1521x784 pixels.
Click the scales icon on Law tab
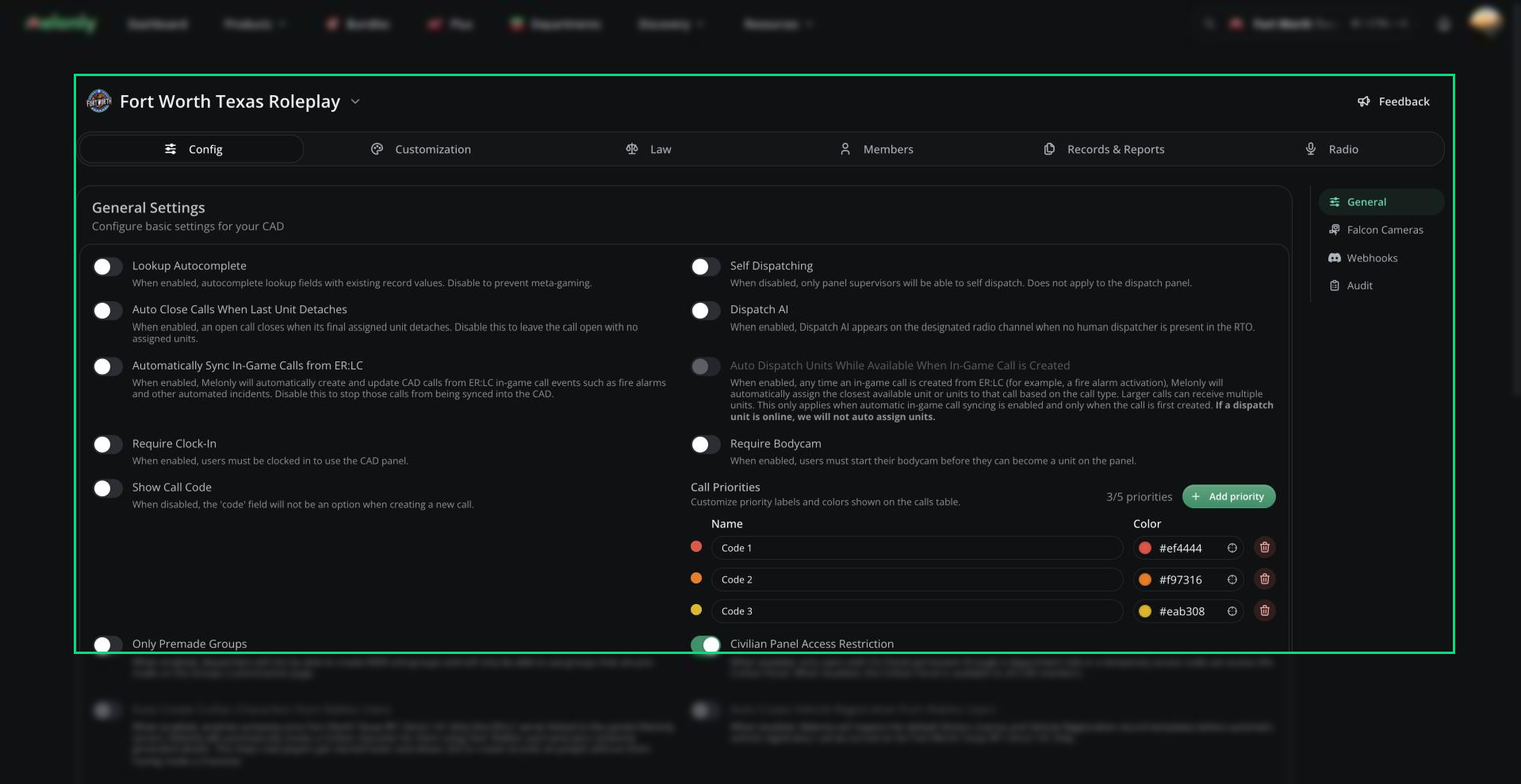pyautogui.click(x=632, y=149)
